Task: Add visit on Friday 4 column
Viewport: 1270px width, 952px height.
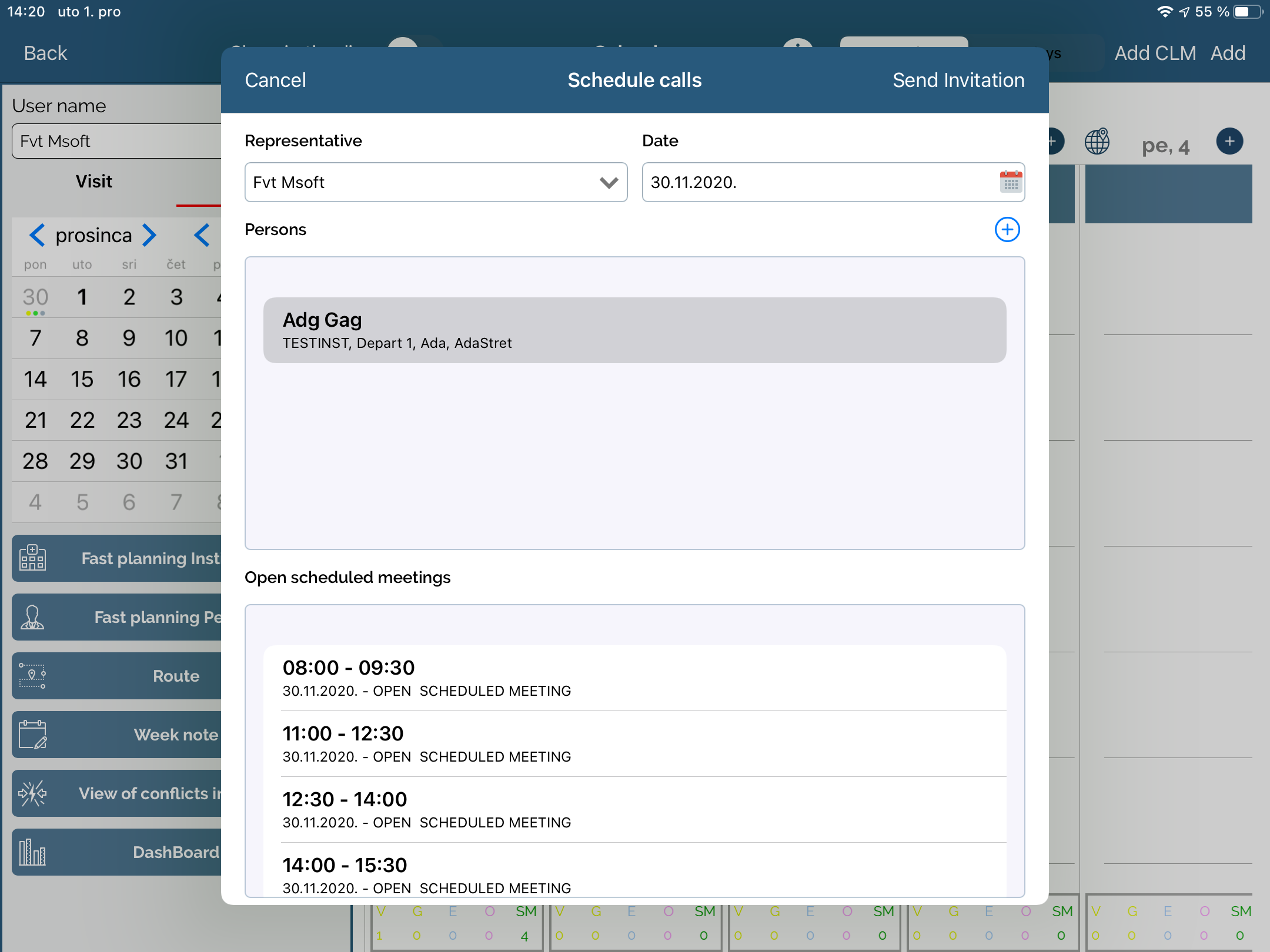Action: tap(1229, 142)
